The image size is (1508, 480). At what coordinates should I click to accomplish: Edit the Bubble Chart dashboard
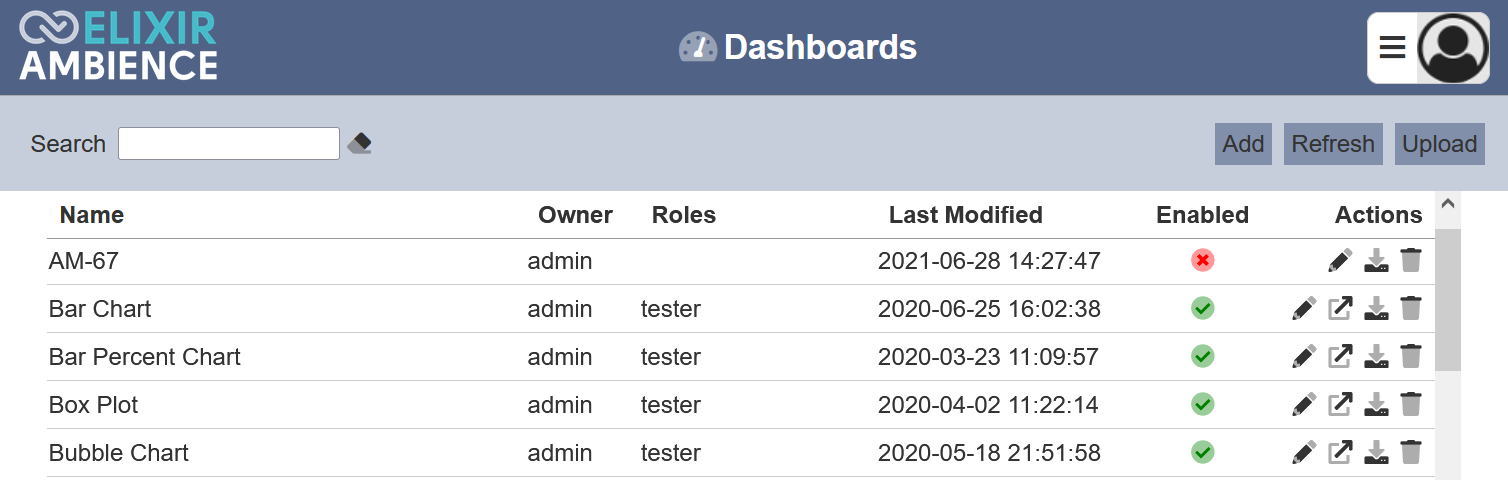pos(1304,453)
